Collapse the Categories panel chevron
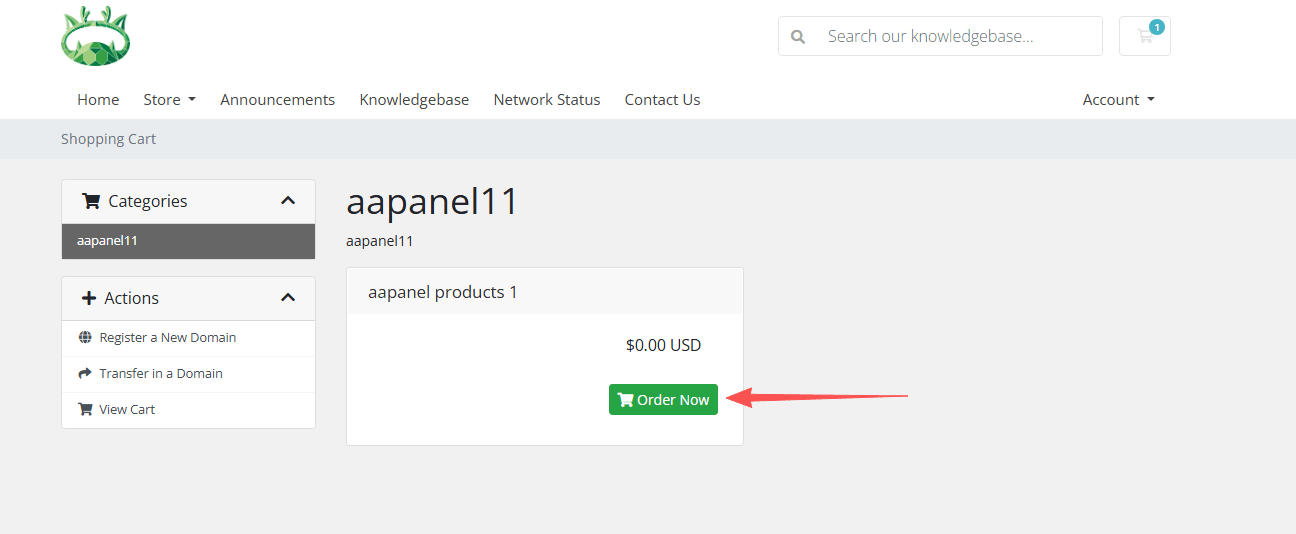Image resolution: width=1296 pixels, height=534 pixels. coord(288,201)
